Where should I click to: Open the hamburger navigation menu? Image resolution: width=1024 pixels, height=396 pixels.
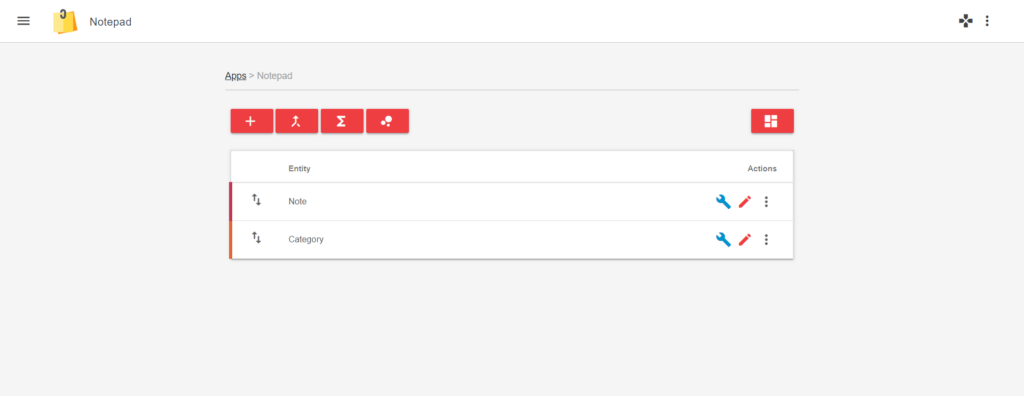pos(24,21)
